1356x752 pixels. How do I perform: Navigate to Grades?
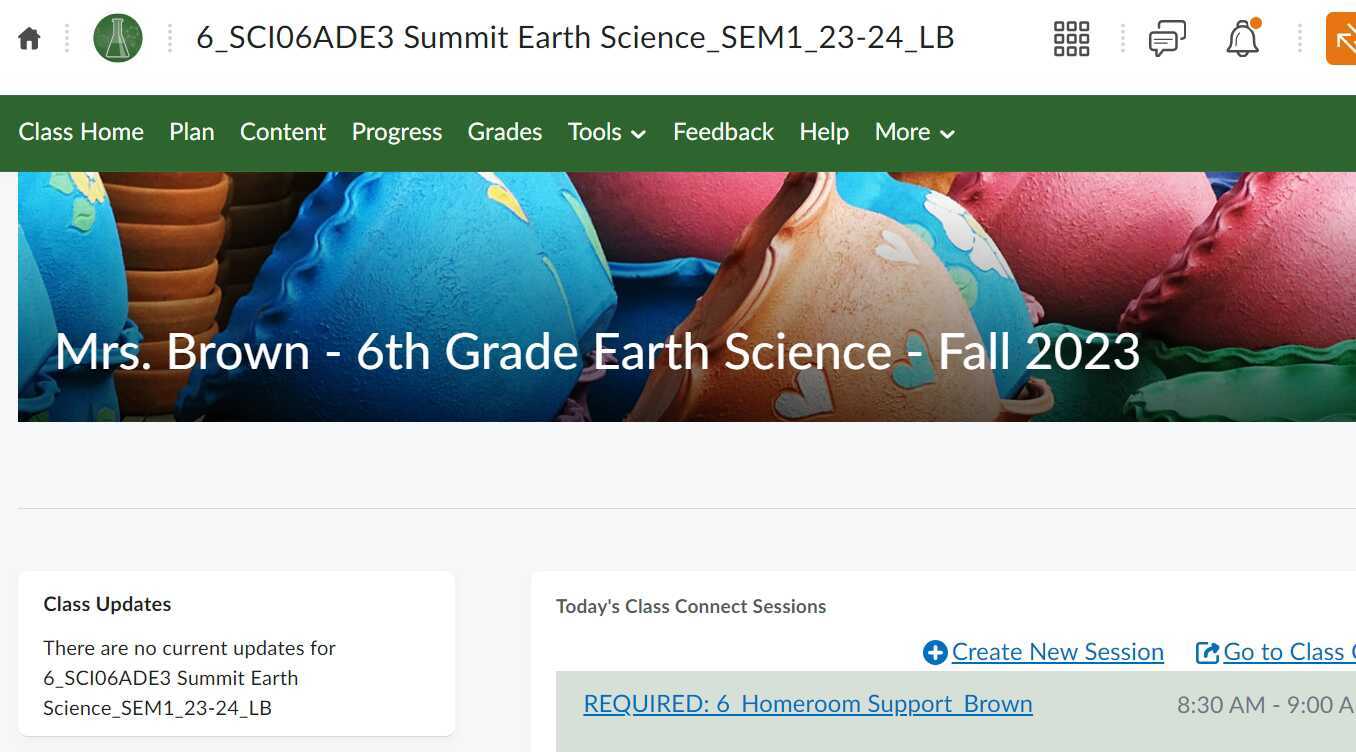[x=504, y=132]
